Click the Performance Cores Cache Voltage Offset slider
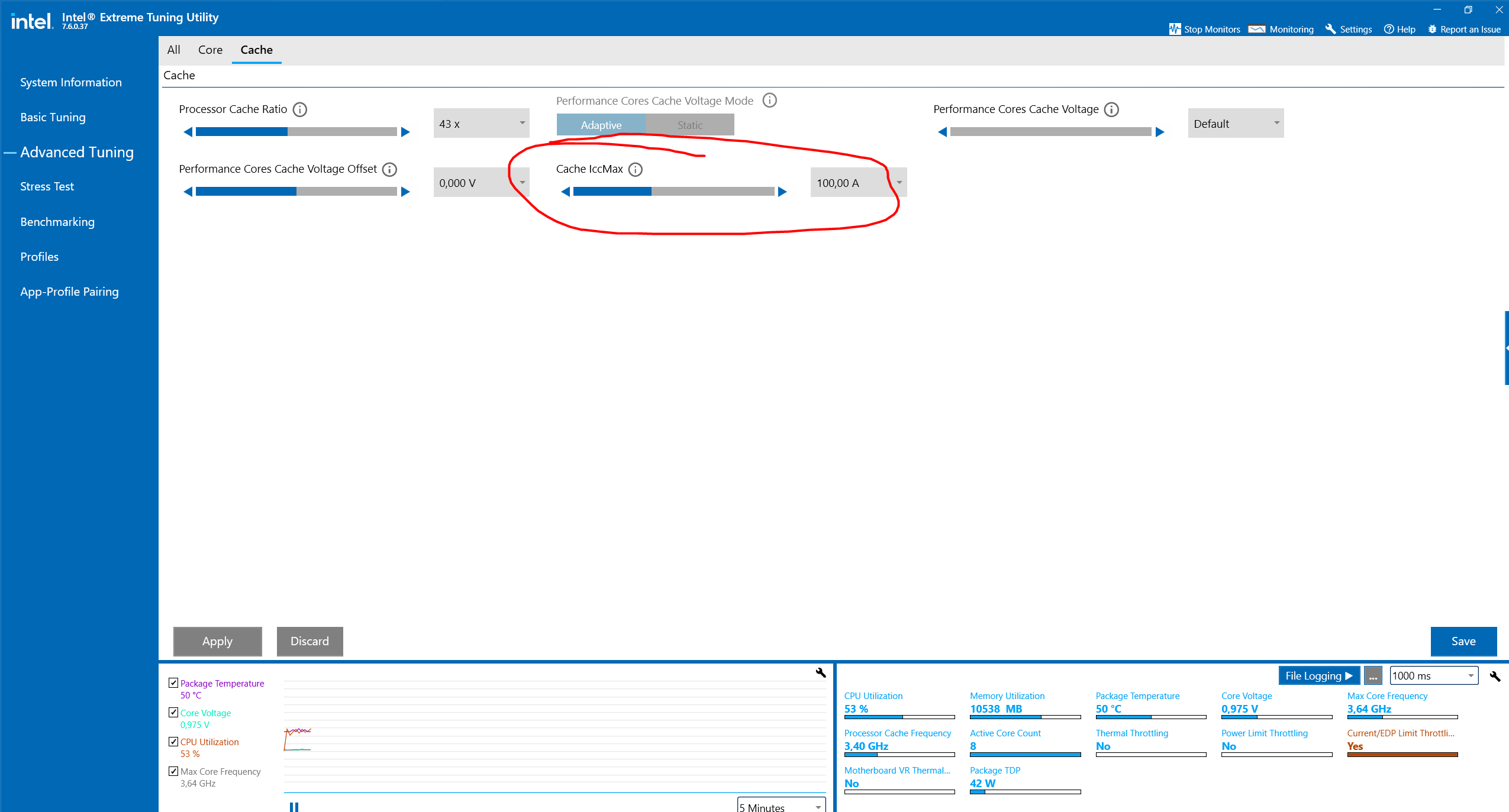Screen dimensions: 1509x812 tap(296, 192)
